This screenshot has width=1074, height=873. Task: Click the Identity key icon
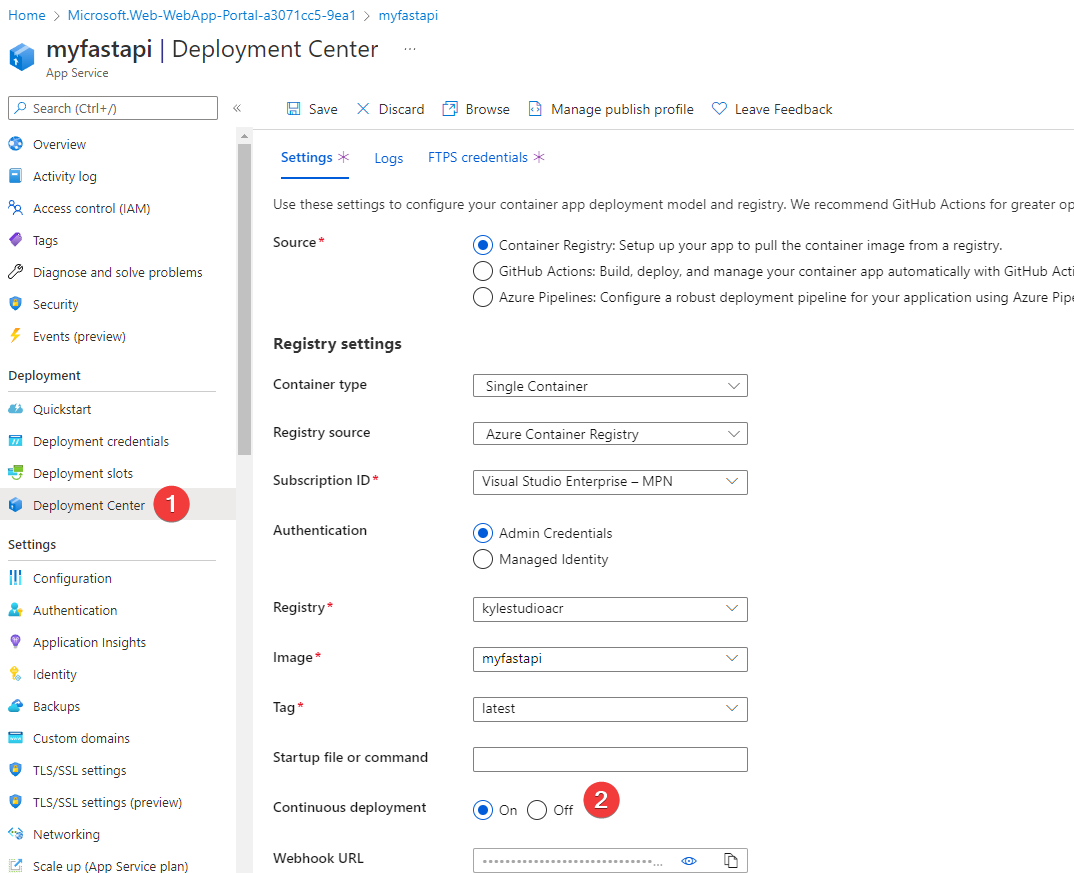coord(15,674)
